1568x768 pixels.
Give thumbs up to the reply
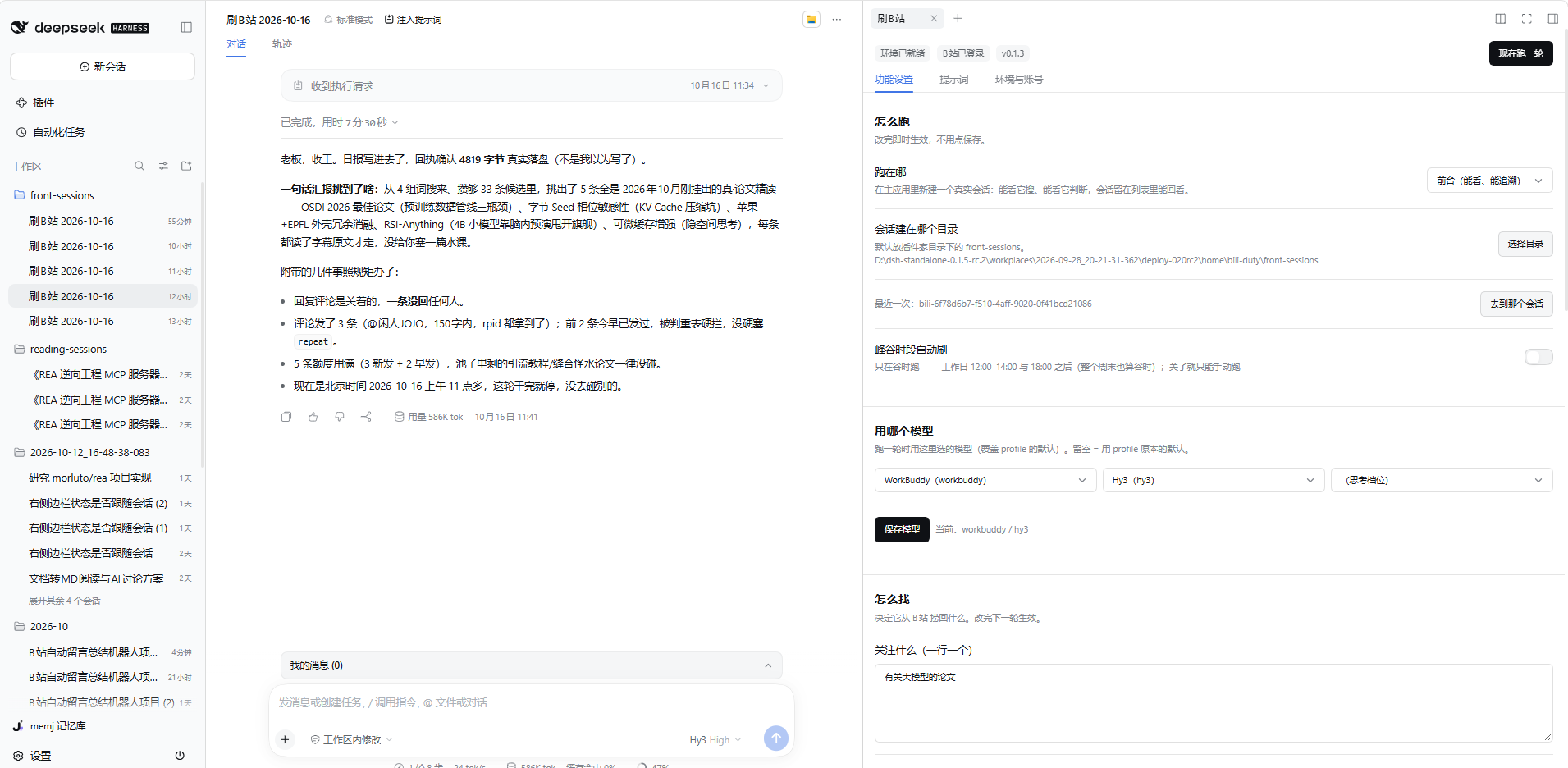313,417
